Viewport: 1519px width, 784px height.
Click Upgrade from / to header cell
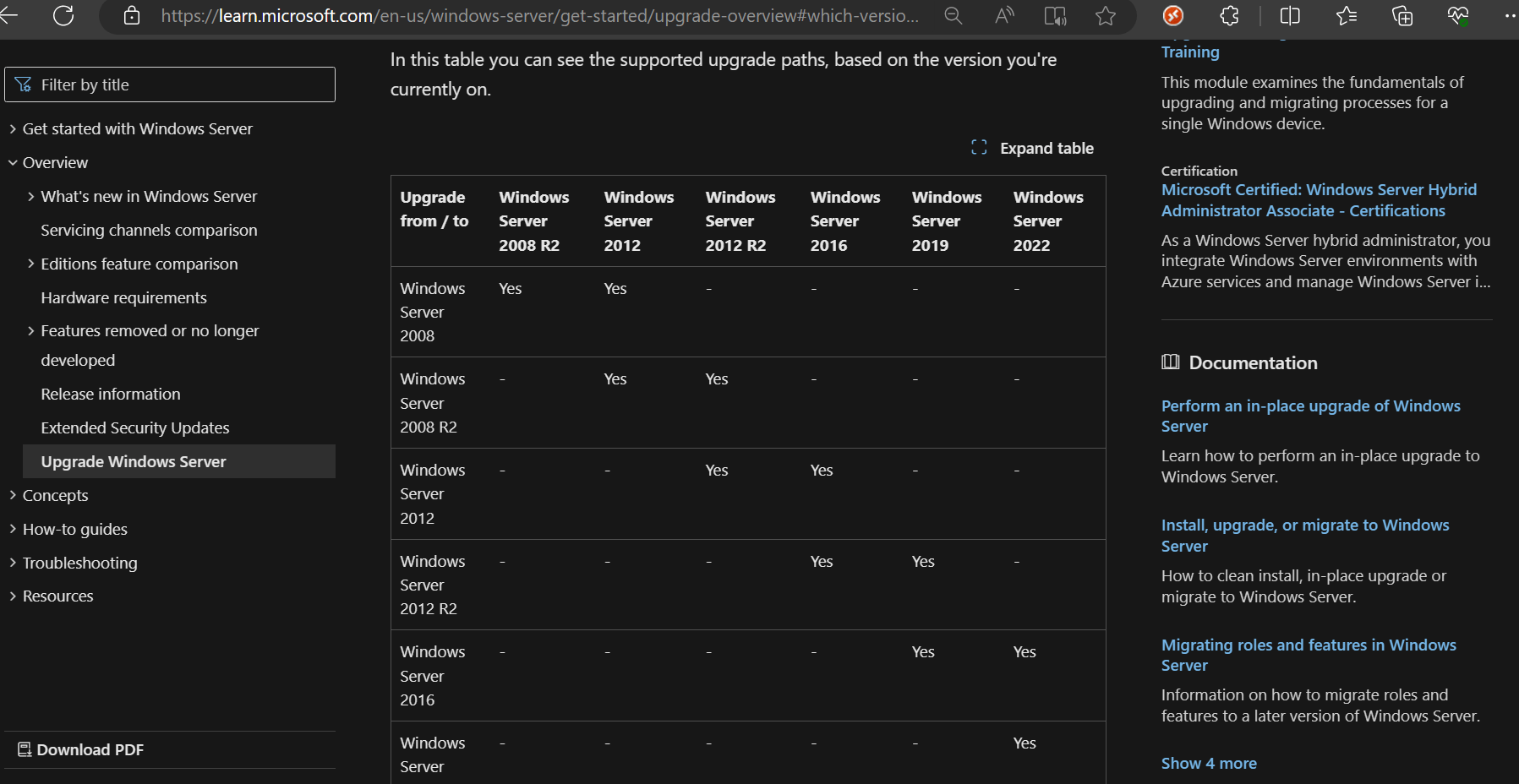coord(434,209)
